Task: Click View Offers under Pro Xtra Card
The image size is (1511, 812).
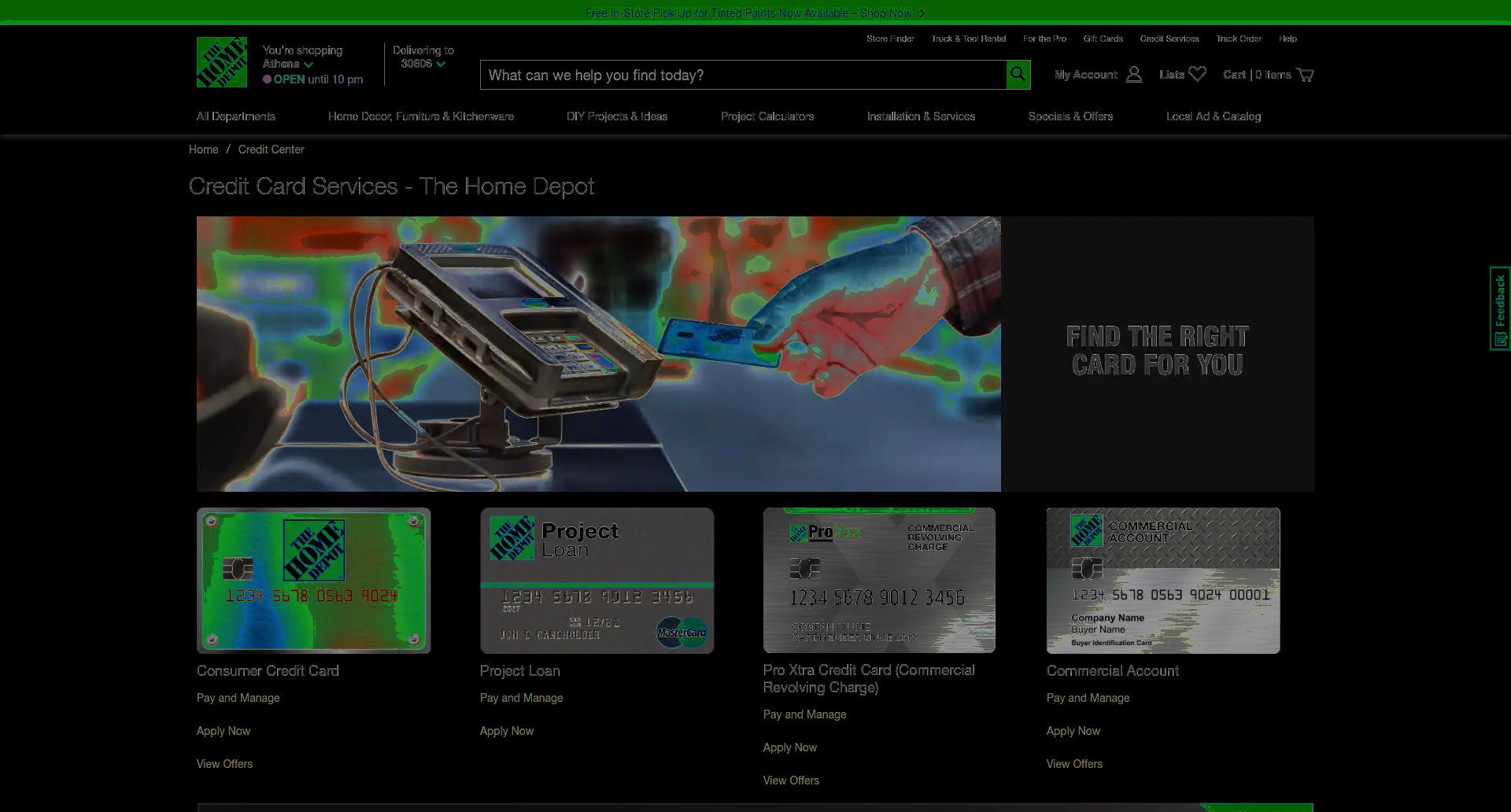Action: [x=792, y=781]
